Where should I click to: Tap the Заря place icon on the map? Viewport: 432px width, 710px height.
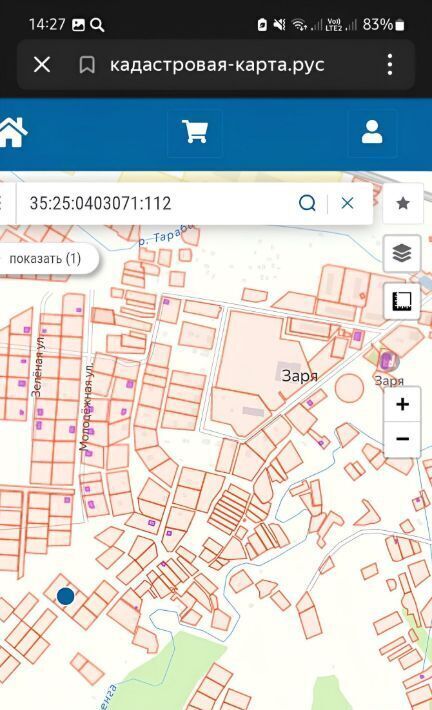pos(388,361)
